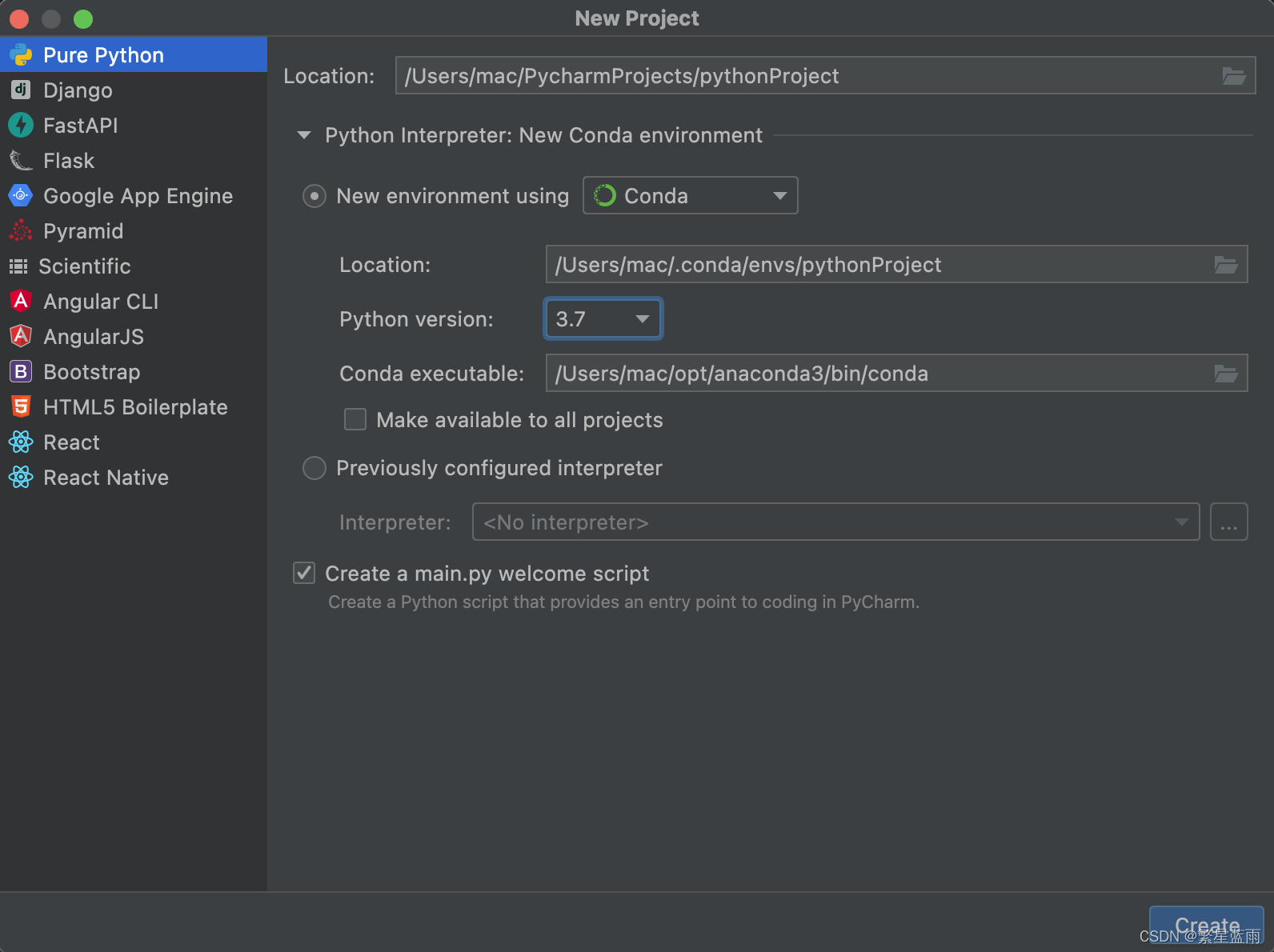
Task: Browse folder for project Location
Action: click(1233, 76)
